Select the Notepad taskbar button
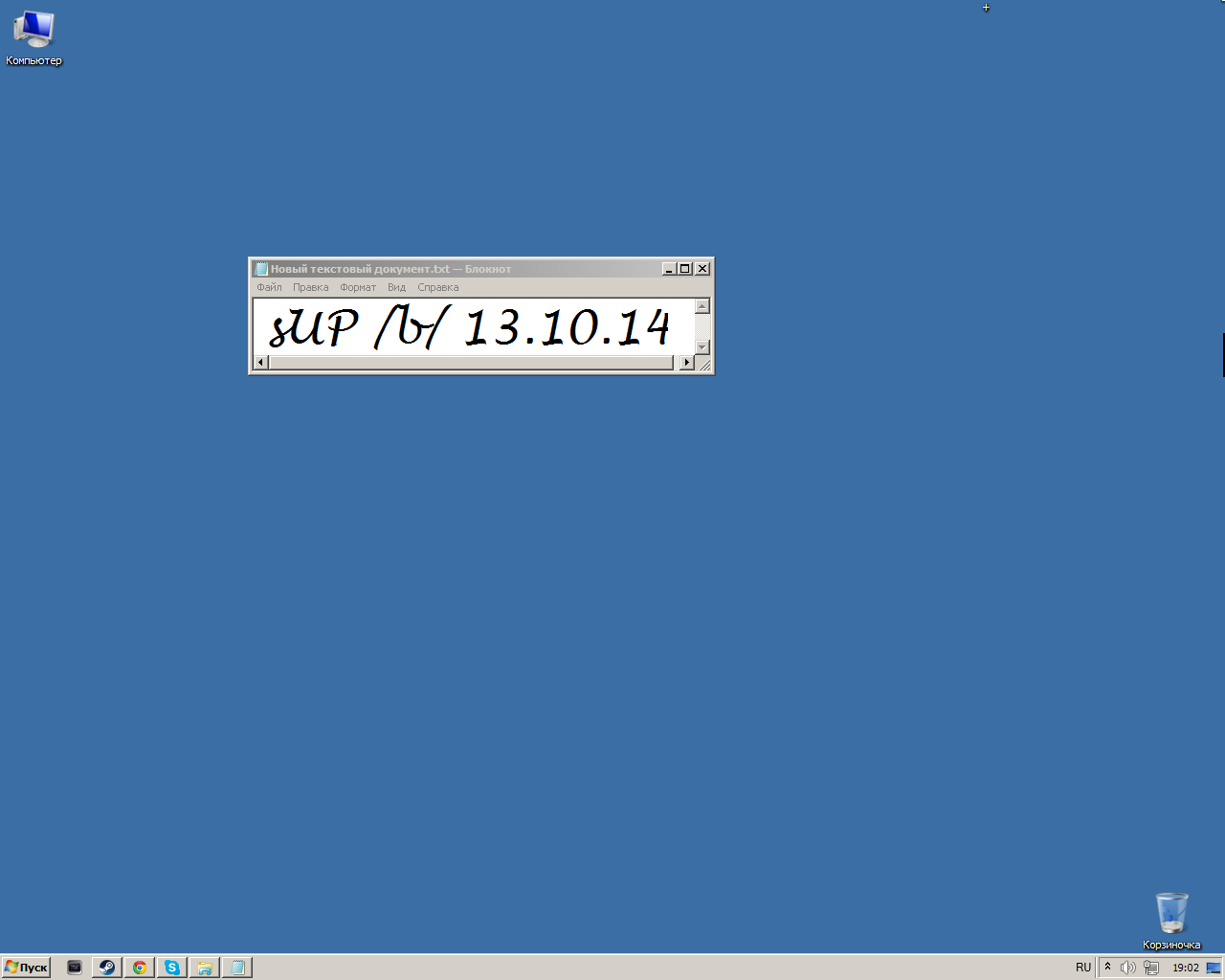1225x980 pixels. 237,968
